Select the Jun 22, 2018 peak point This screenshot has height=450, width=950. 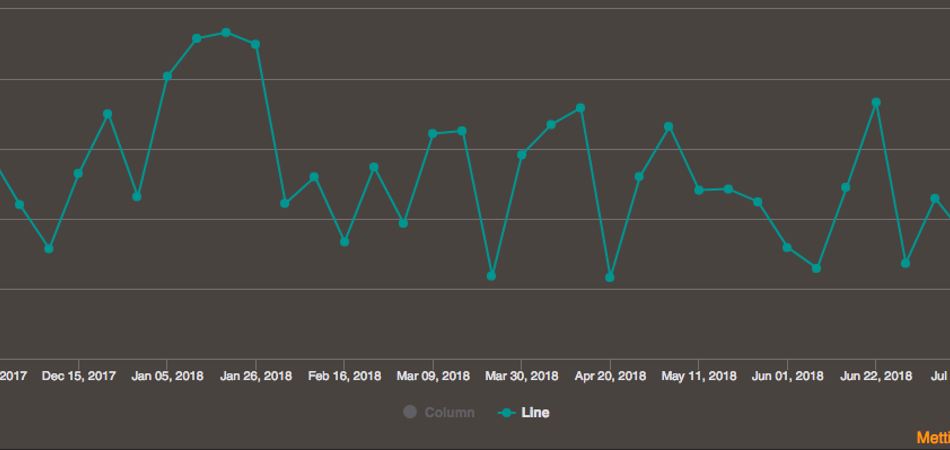876,102
